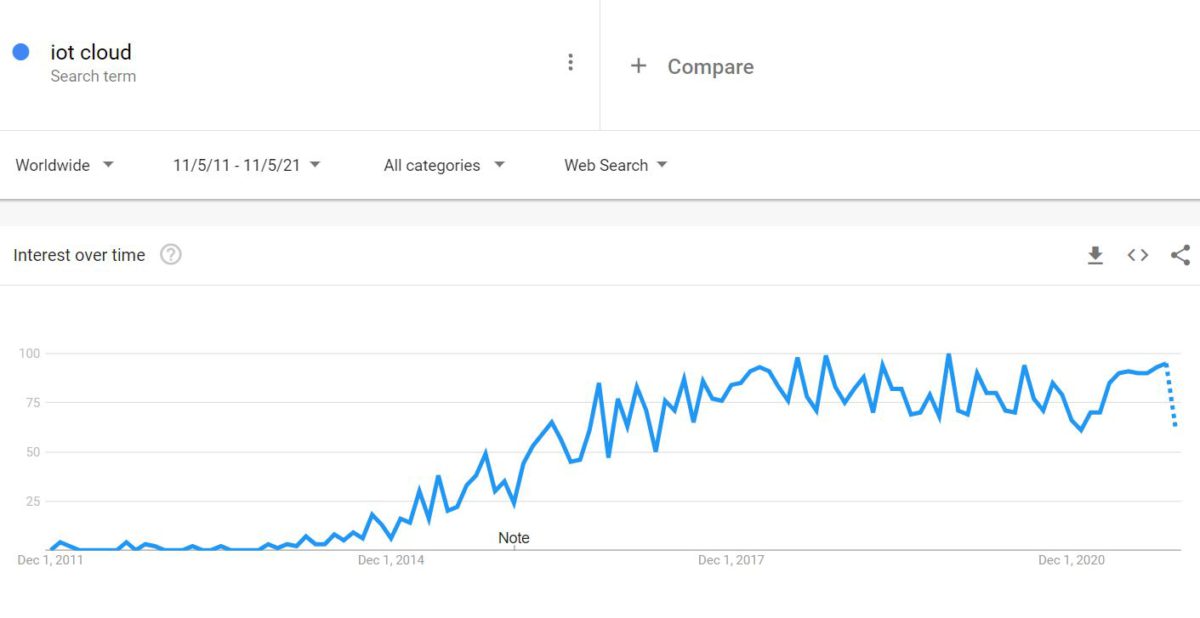Screen dimensions: 1200x618
Task: Click the Interest over time heading
Action: tap(79, 255)
